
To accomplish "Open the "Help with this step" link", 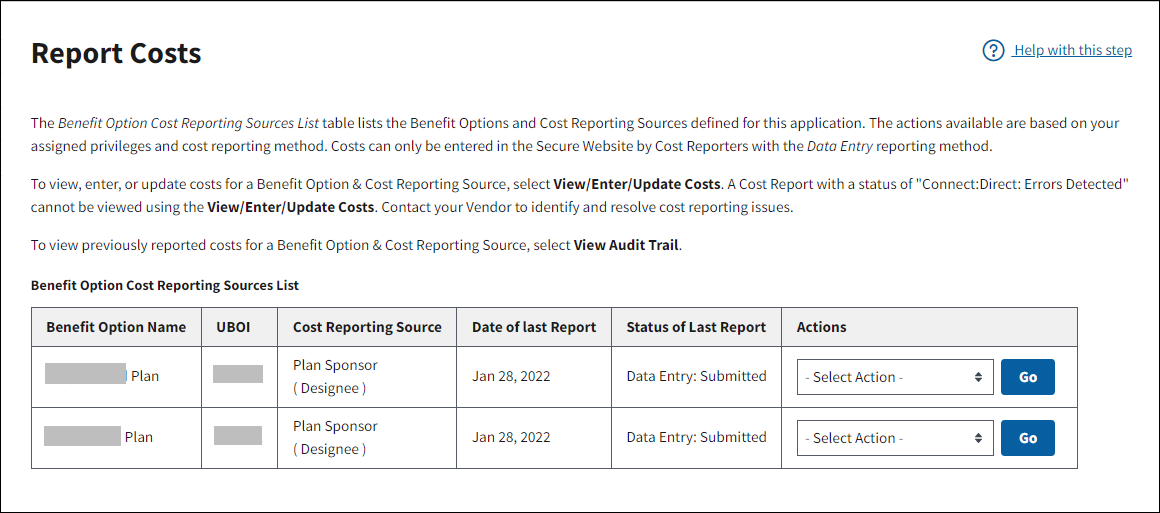I will 1072,51.
